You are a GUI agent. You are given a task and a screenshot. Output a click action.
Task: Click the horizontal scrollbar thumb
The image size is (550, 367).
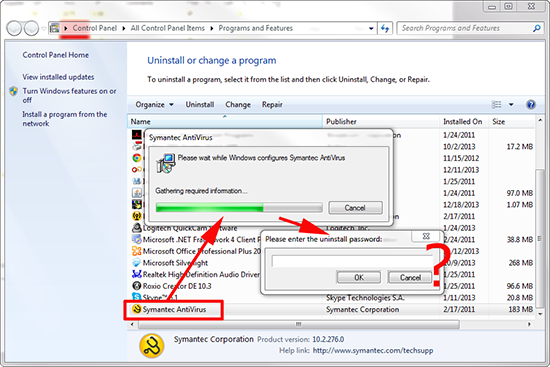pos(299,324)
